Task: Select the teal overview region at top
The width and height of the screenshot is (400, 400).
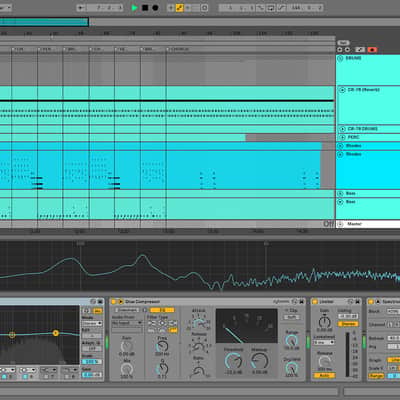Action: [x=44, y=22]
